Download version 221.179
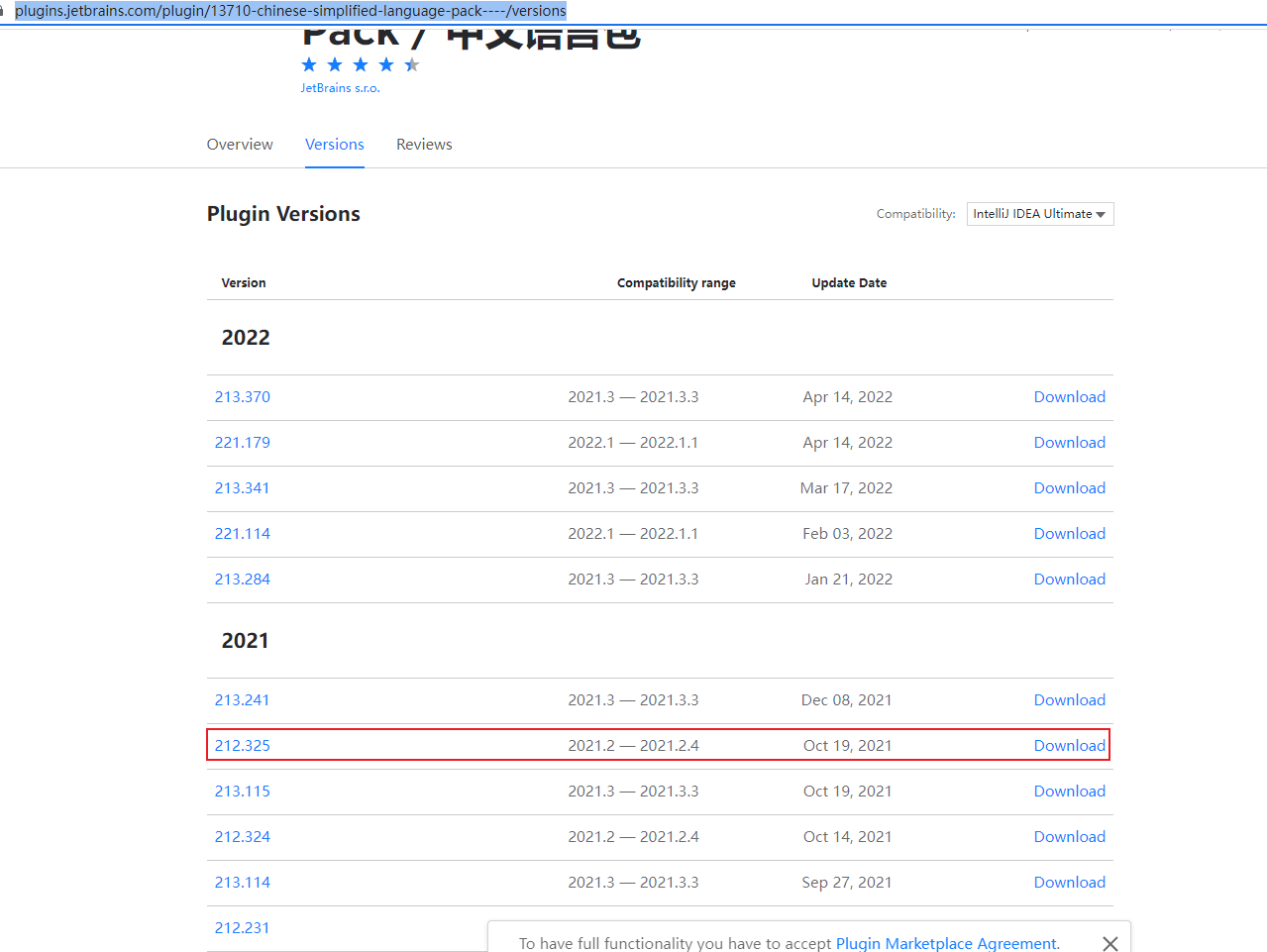Image resolution: width=1267 pixels, height=952 pixels. click(x=1070, y=443)
